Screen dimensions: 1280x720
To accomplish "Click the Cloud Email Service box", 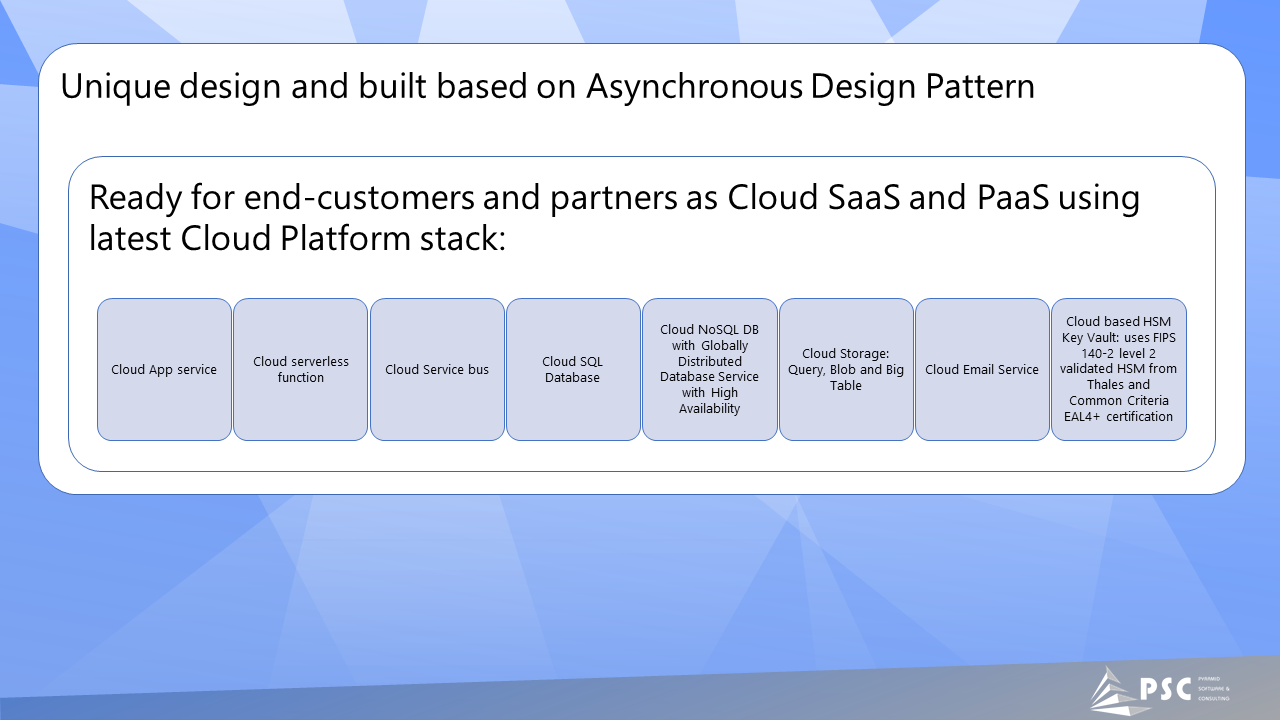I will pyautogui.click(x=982, y=369).
